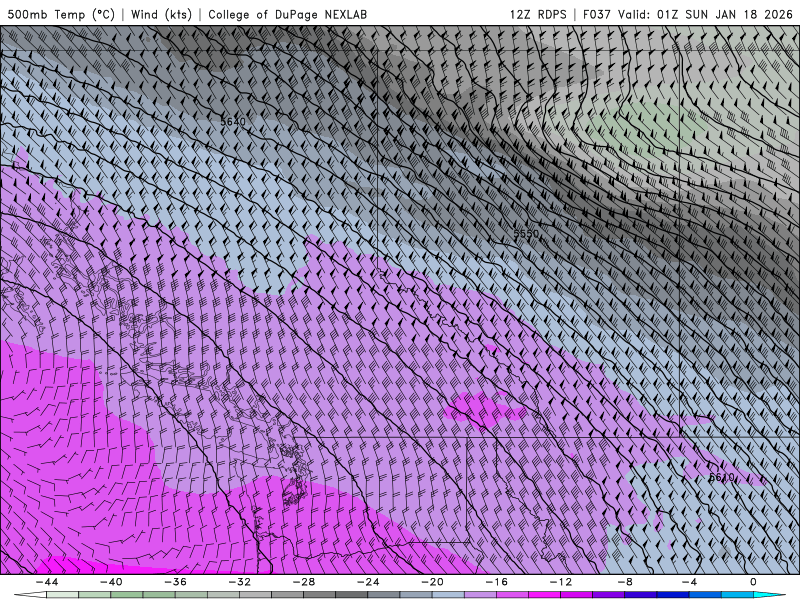Viewport: 800px width, 600px height.
Task: Click the -36 legend value
Action: pyautogui.click(x=176, y=582)
